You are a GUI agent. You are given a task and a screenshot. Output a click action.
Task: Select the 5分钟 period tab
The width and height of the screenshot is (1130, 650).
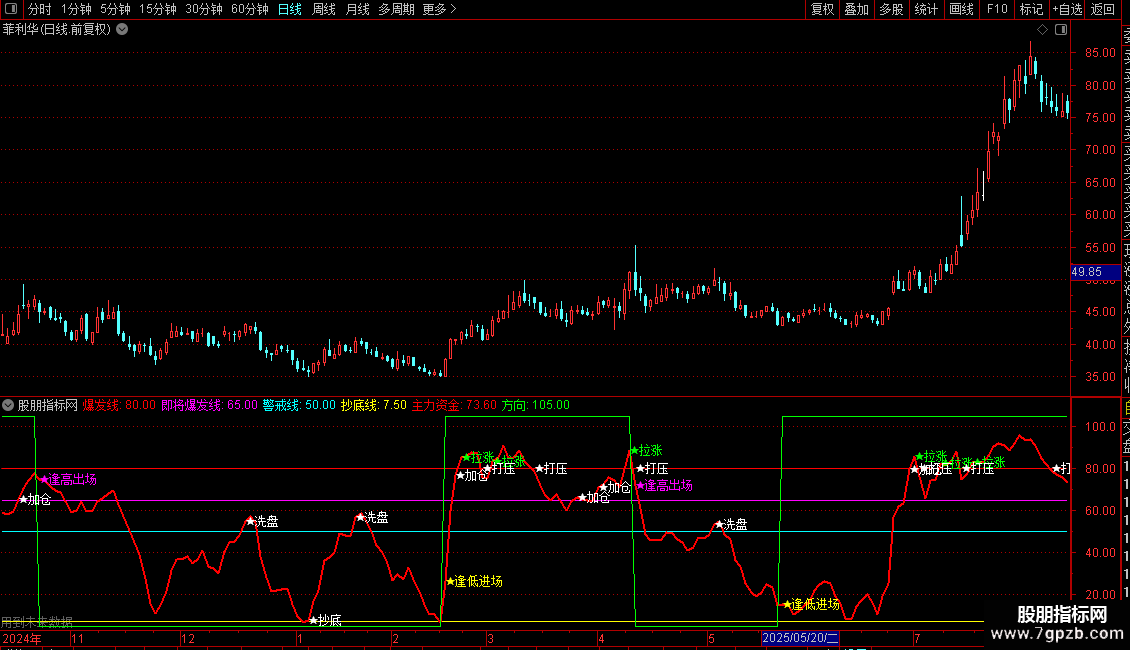(115, 9)
